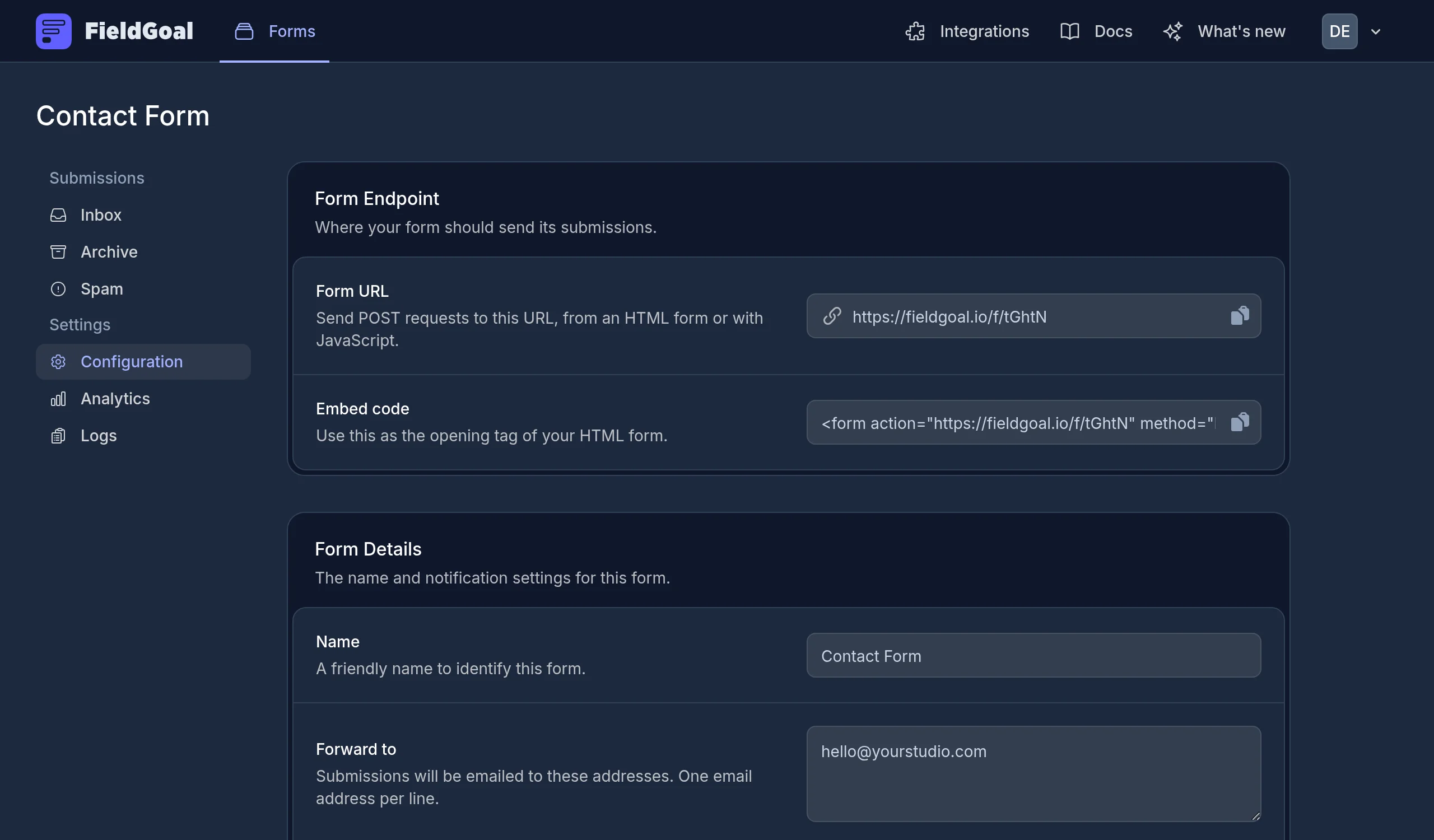The height and width of the screenshot is (840, 1434).
Task: Click the 'Settings' sidebar heading
Action: tap(80, 325)
